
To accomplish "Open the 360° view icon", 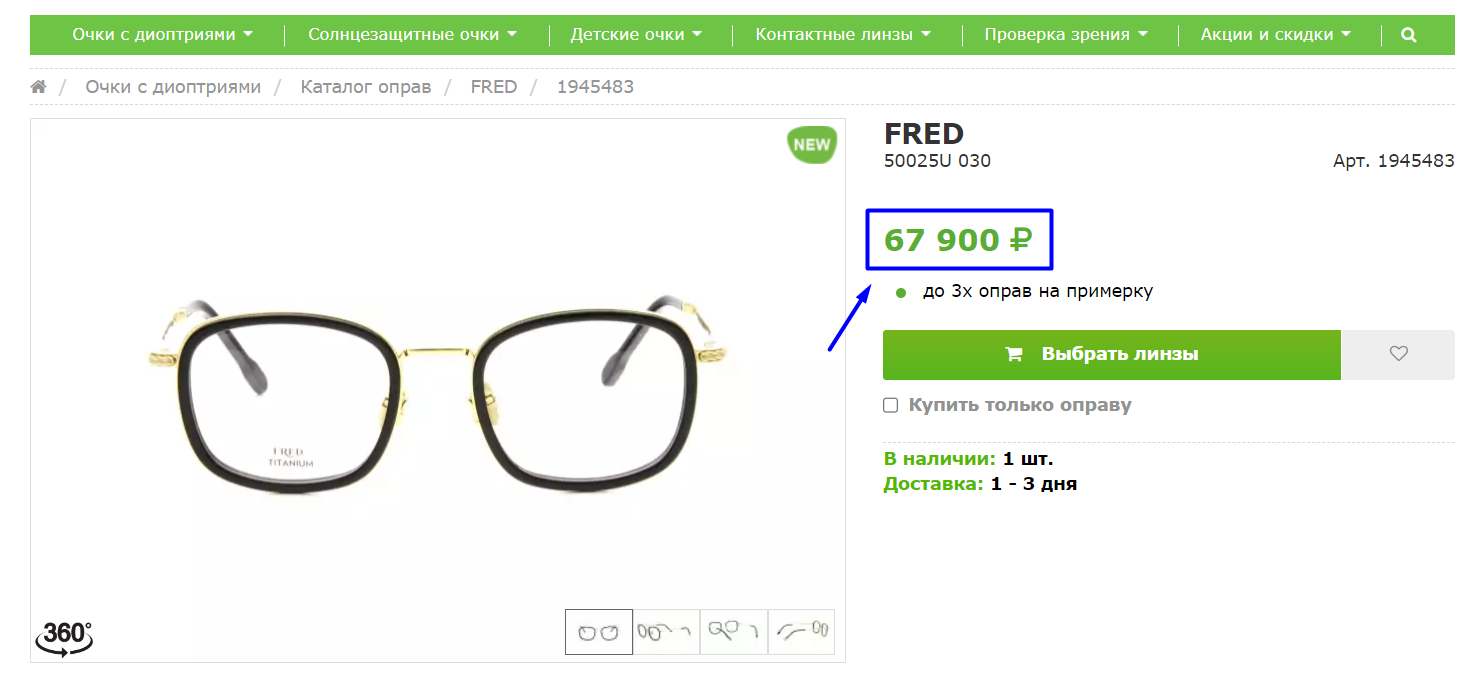I will click(x=64, y=638).
